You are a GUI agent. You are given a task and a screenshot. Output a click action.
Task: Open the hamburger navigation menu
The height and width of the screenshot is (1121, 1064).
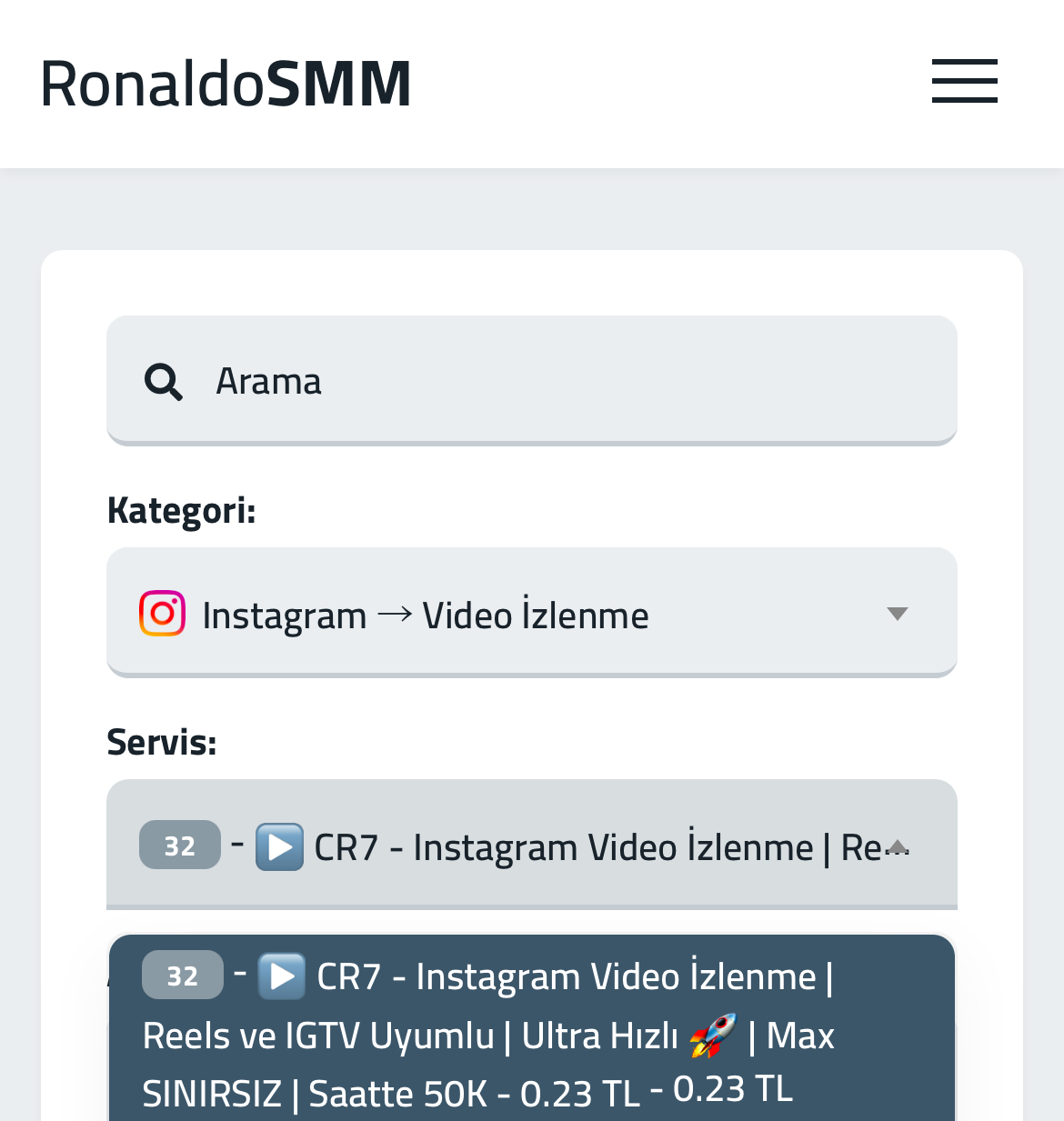[964, 81]
